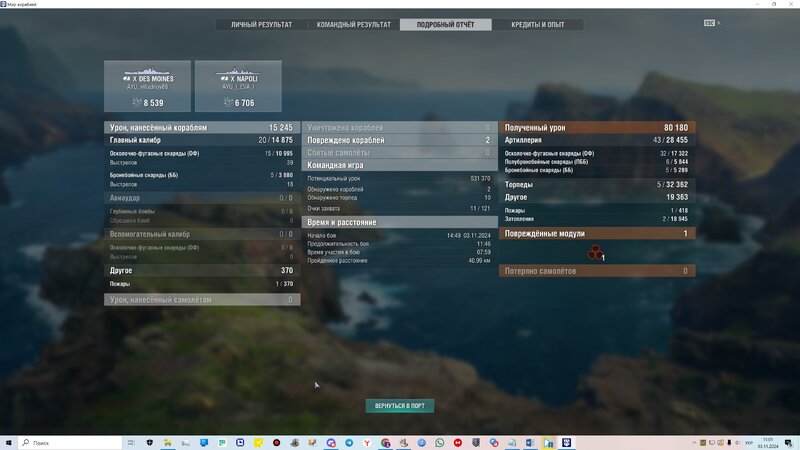Screen dimensions: 800x450
Task: Open the Кредиты и опыт tab
Action: click(x=538, y=24)
